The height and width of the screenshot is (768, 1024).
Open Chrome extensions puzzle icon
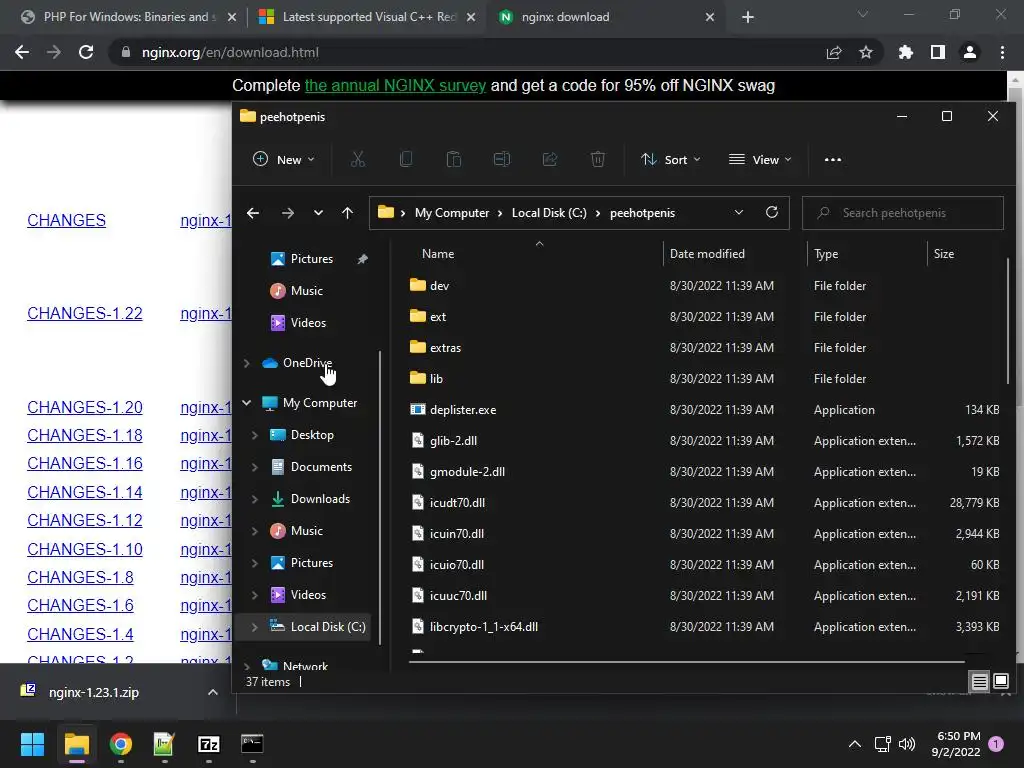click(x=905, y=52)
